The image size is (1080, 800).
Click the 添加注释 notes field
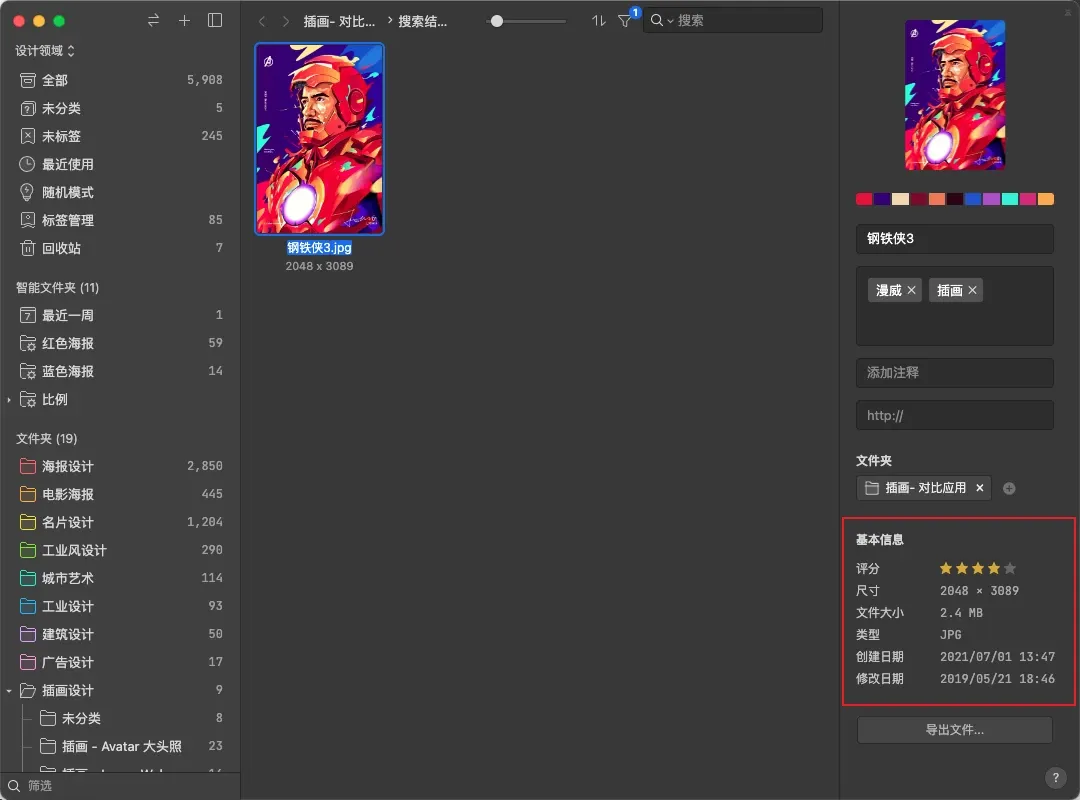point(955,373)
